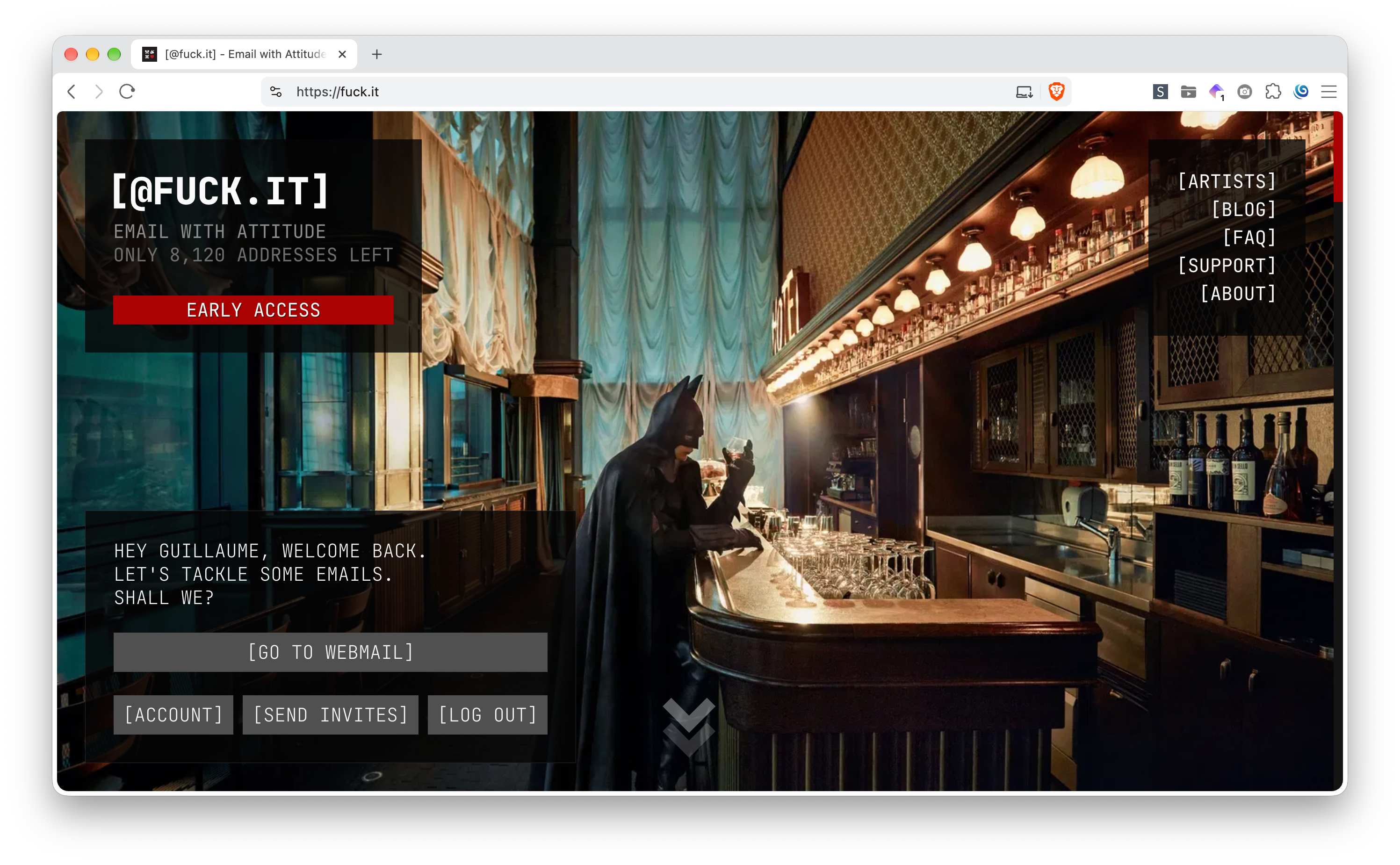
Task: Click the 'SHALL WE?' line
Action: pos(164,598)
